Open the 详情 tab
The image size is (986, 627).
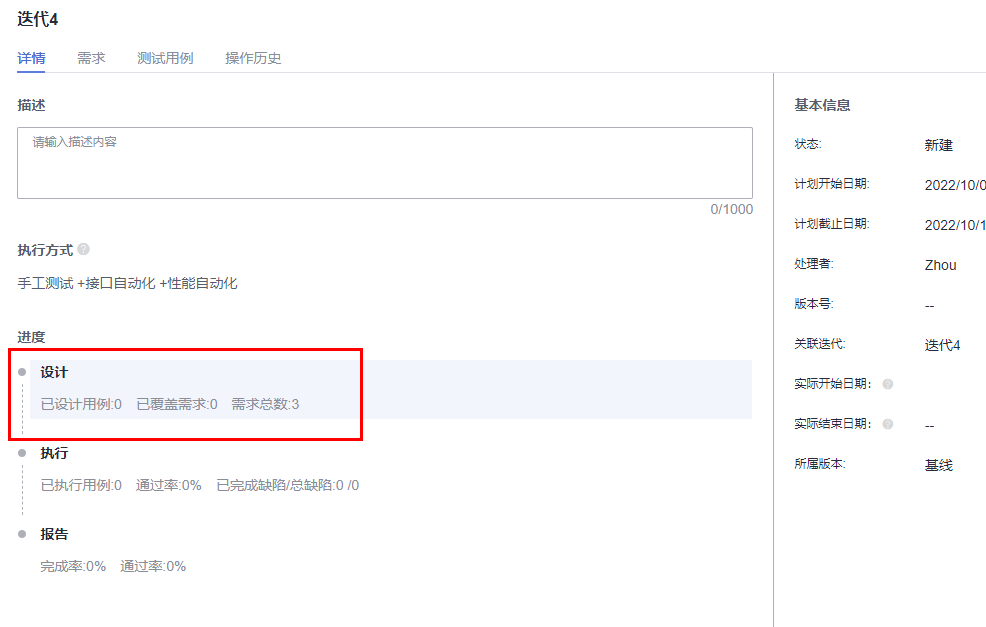coord(31,58)
